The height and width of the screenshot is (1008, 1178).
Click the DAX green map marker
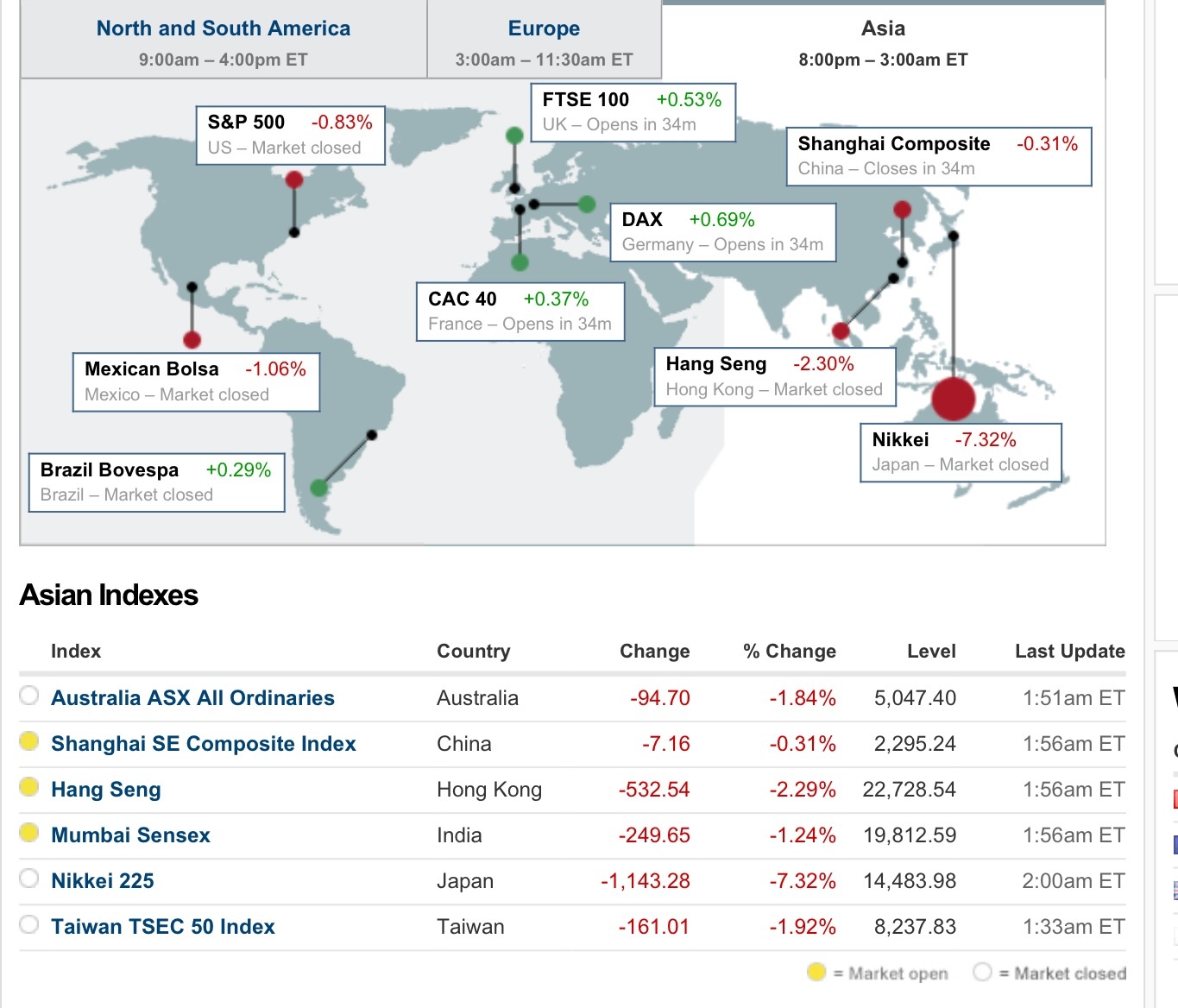tap(587, 205)
